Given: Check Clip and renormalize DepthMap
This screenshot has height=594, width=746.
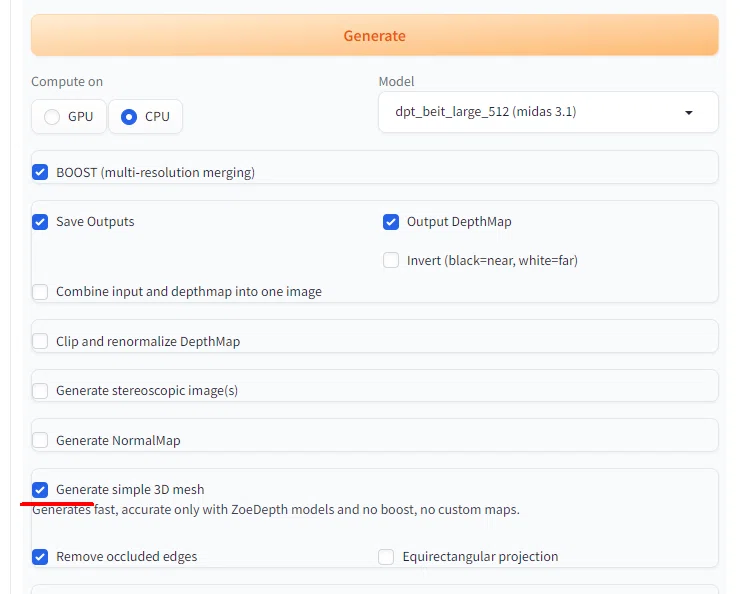Looking at the screenshot, I should click(x=40, y=341).
